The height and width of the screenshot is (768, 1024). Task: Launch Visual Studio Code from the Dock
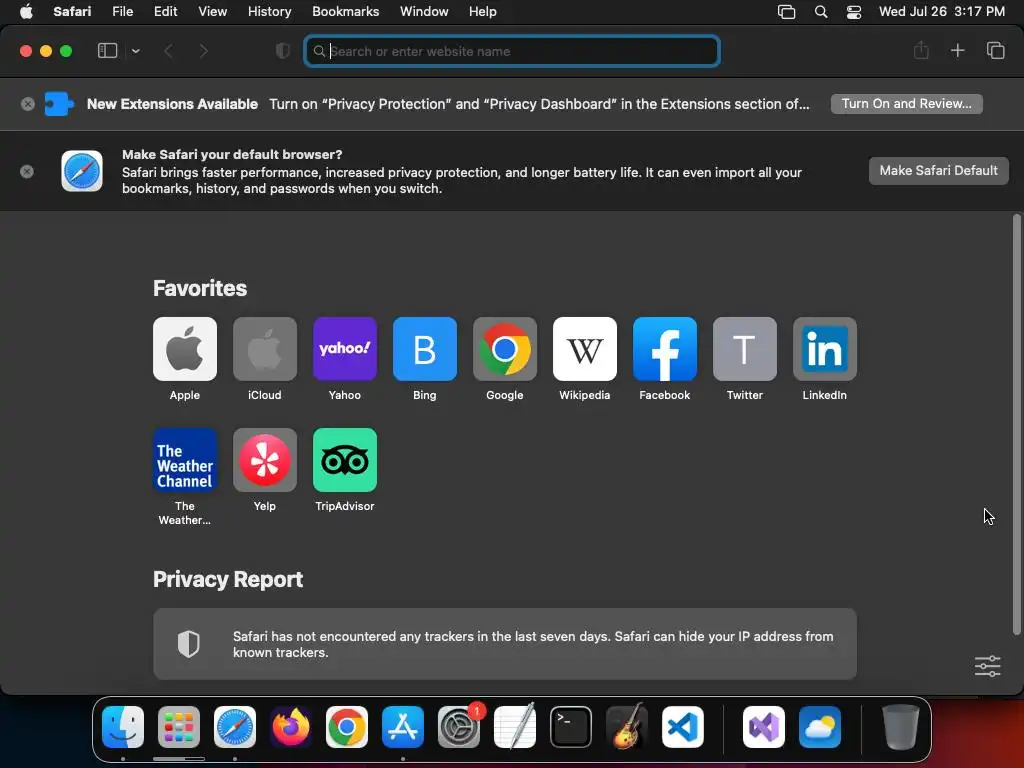(682, 726)
